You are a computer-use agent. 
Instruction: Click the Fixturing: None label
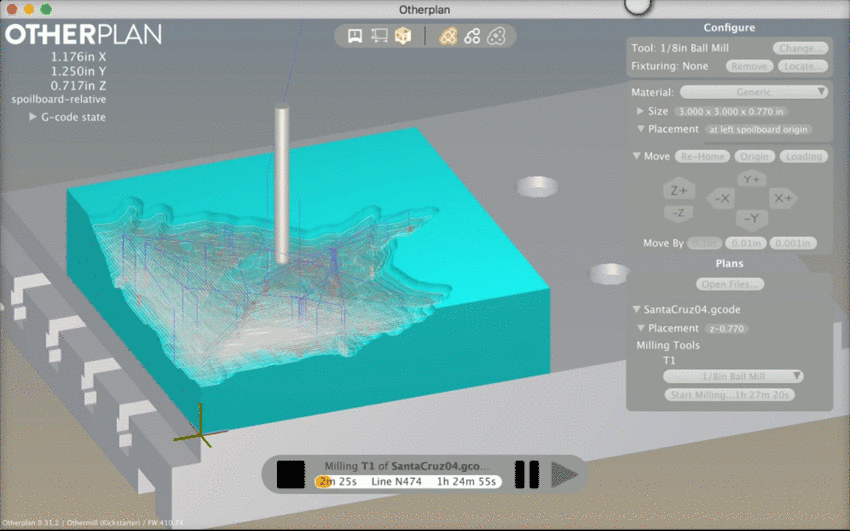tap(669, 66)
